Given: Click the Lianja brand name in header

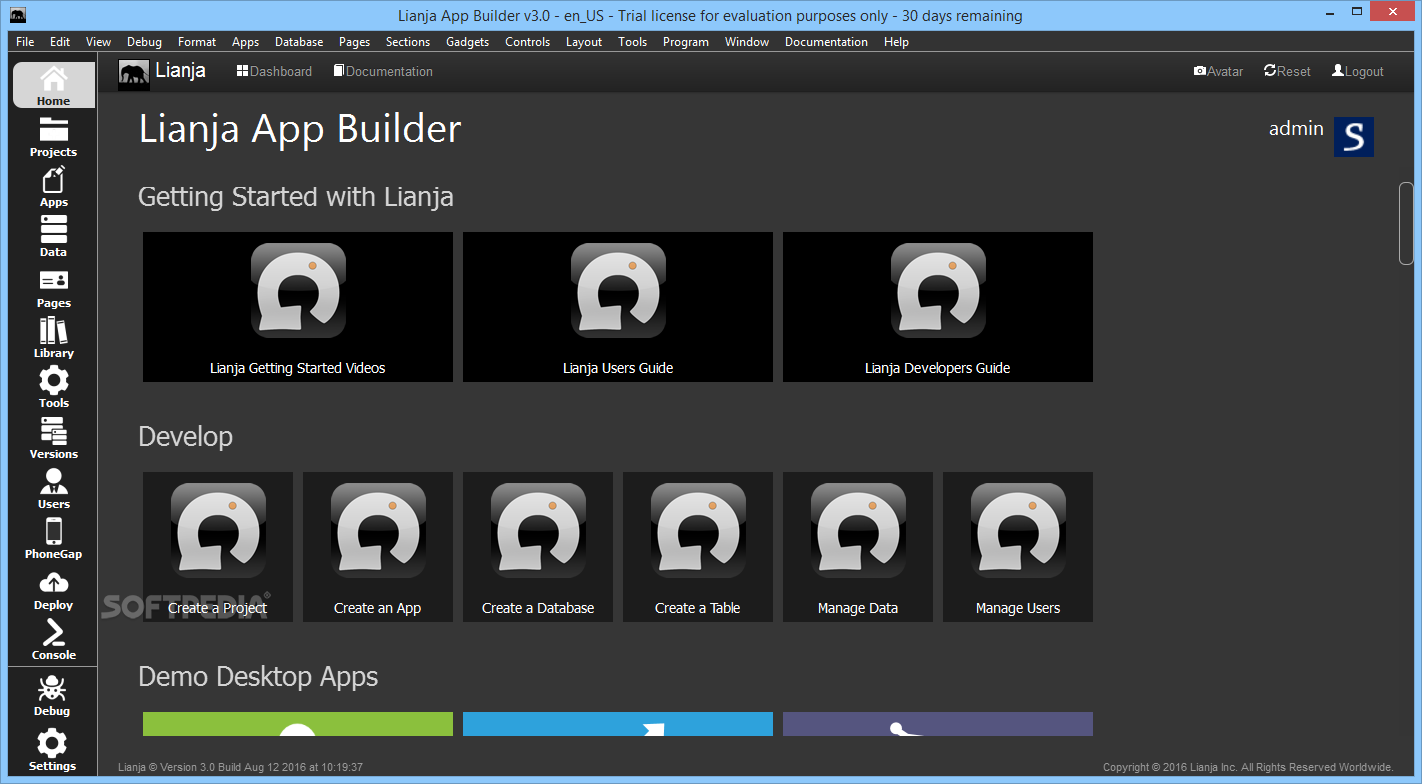Looking at the screenshot, I should 181,71.
